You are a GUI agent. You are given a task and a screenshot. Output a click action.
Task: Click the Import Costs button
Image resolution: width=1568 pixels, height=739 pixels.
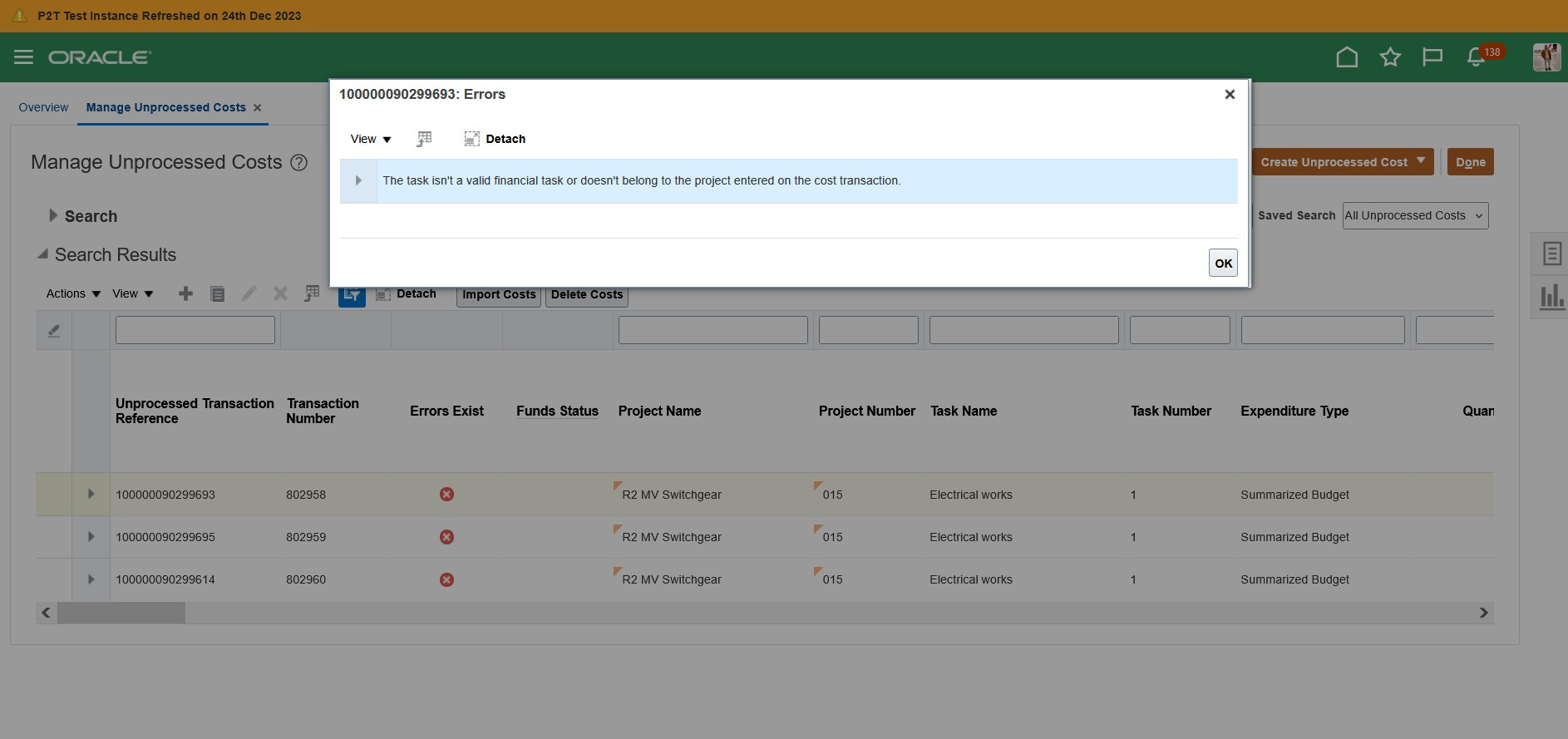(x=499, y=295)
